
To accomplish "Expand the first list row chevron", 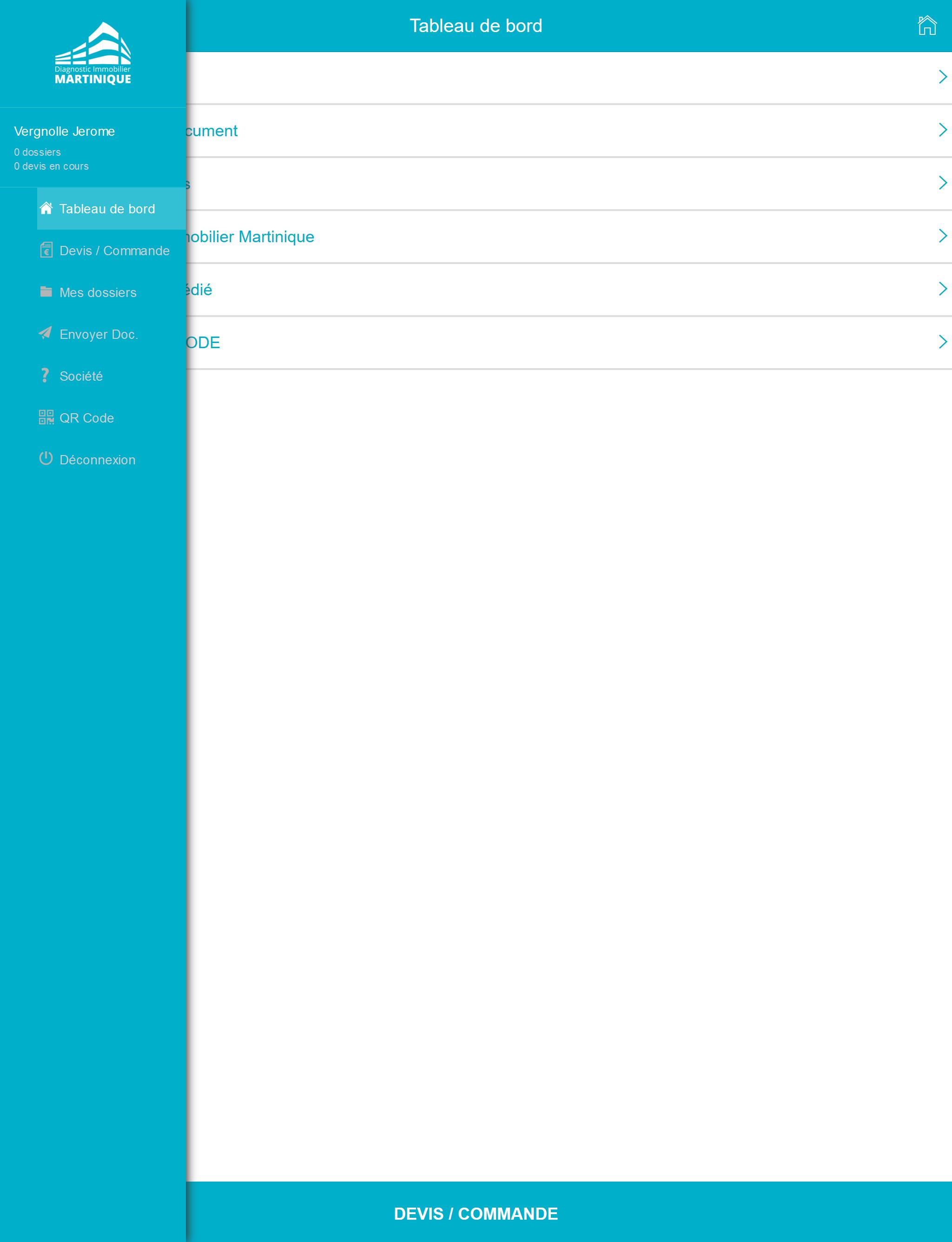I will click(943, 77).
